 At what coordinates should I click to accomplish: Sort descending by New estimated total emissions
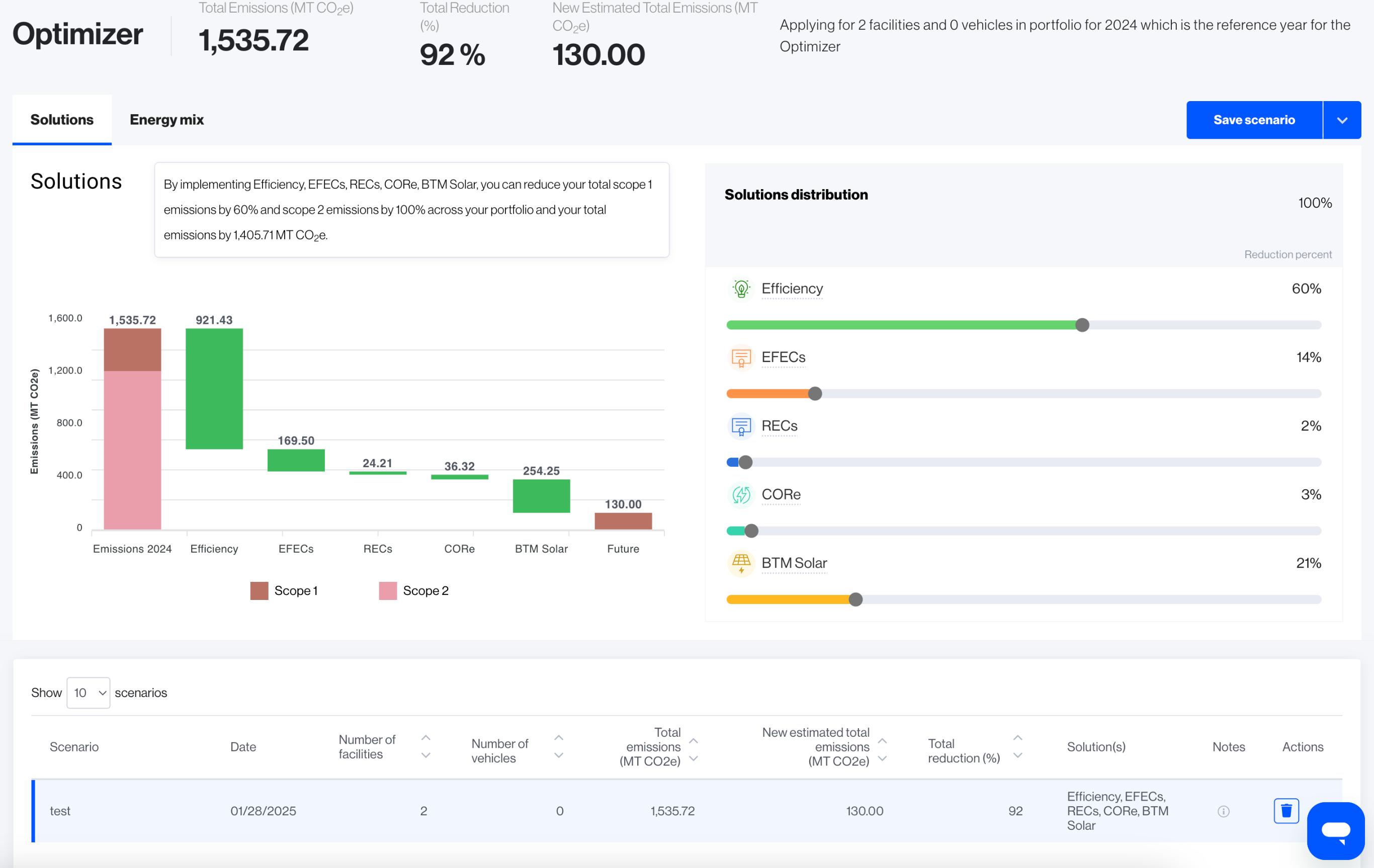[x=882, y=758]
